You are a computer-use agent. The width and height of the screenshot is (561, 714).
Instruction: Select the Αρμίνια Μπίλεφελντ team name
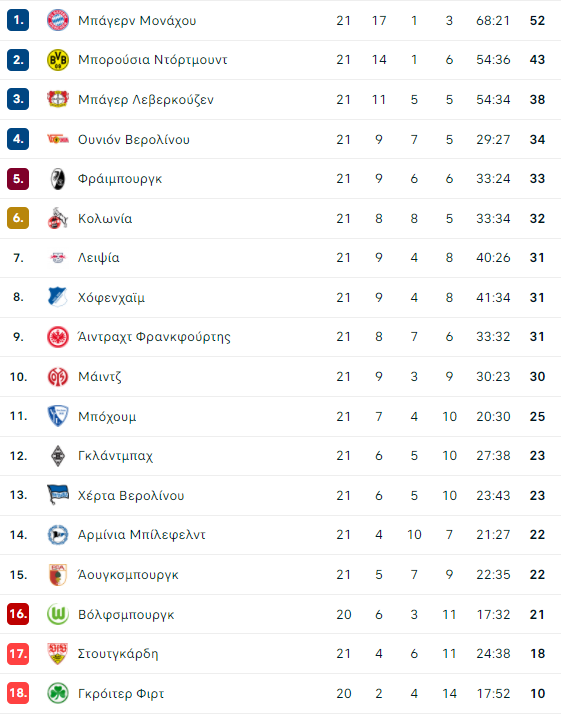[141, 535]
